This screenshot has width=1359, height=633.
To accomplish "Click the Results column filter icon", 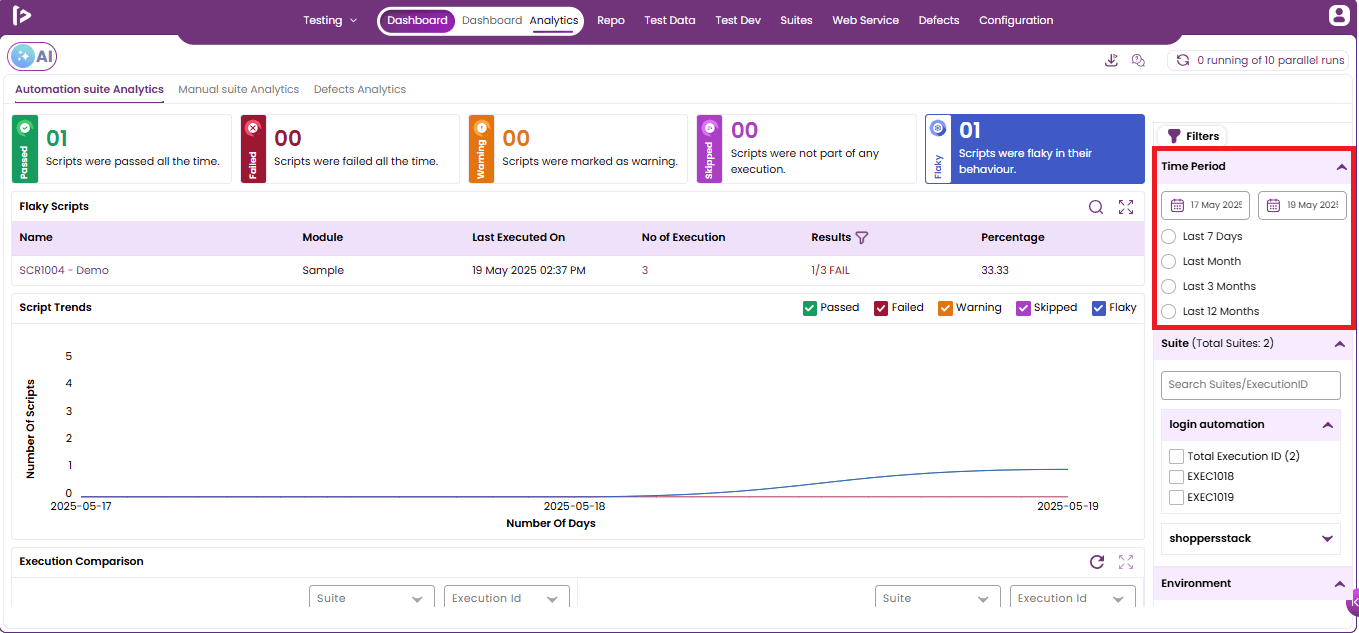I will click(862, 238).
